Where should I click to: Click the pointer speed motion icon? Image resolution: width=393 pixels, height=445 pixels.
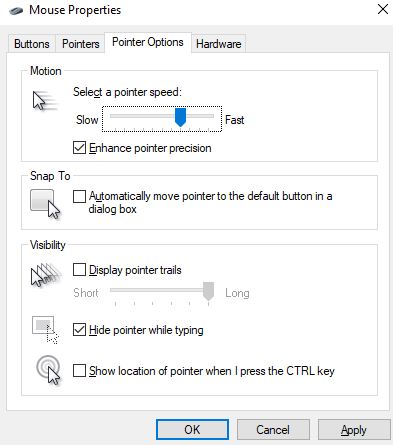pos(45,101)
